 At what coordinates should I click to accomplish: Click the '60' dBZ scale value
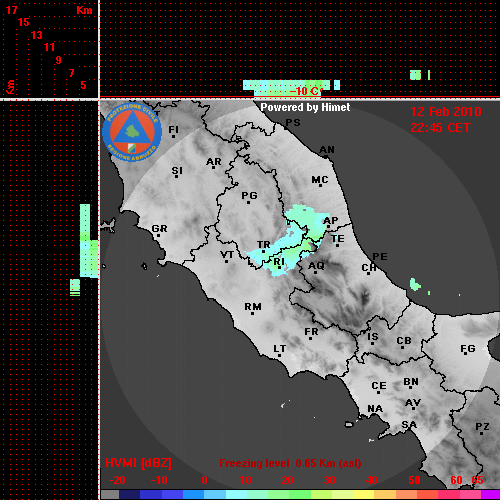click(x=456, y=480)
